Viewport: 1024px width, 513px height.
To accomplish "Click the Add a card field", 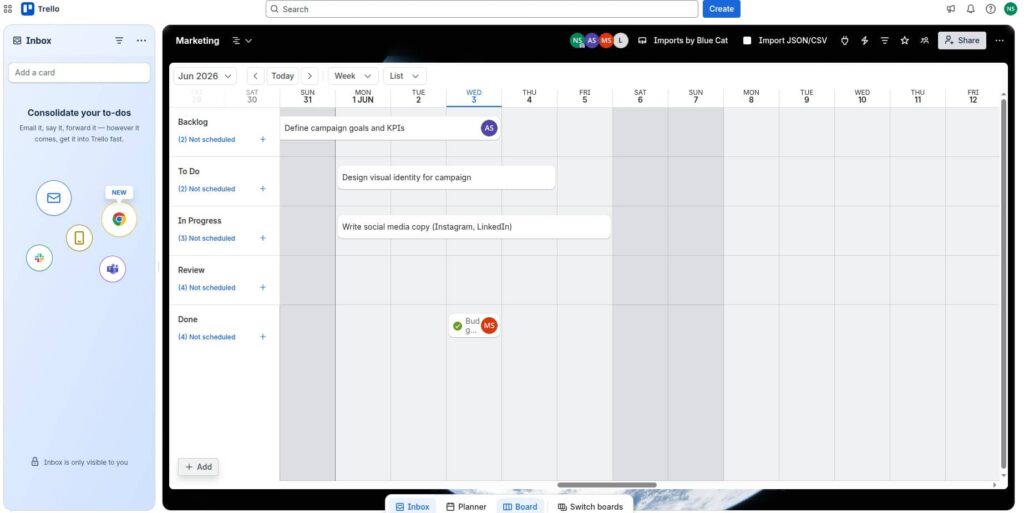I will [79, 72].
